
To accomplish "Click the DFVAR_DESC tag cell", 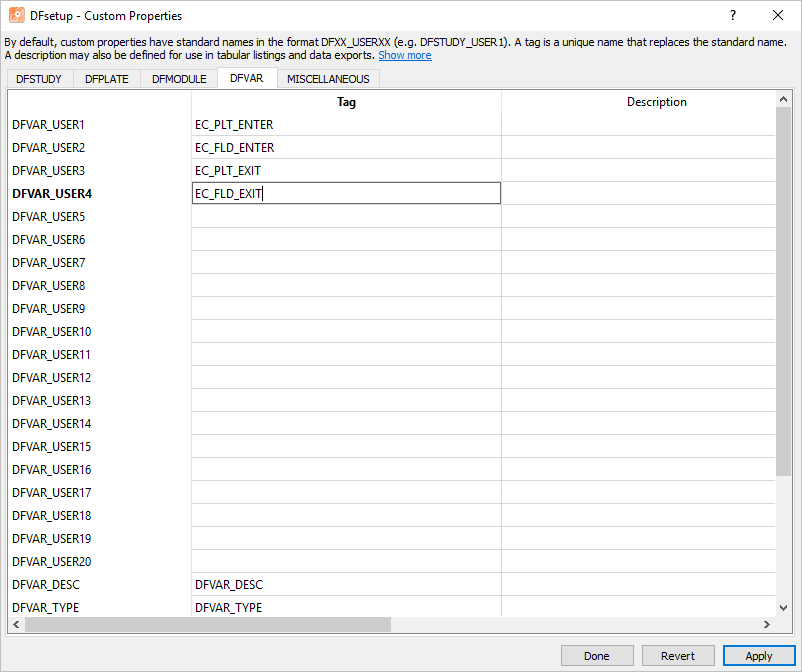I will click(x=346, y=585).
